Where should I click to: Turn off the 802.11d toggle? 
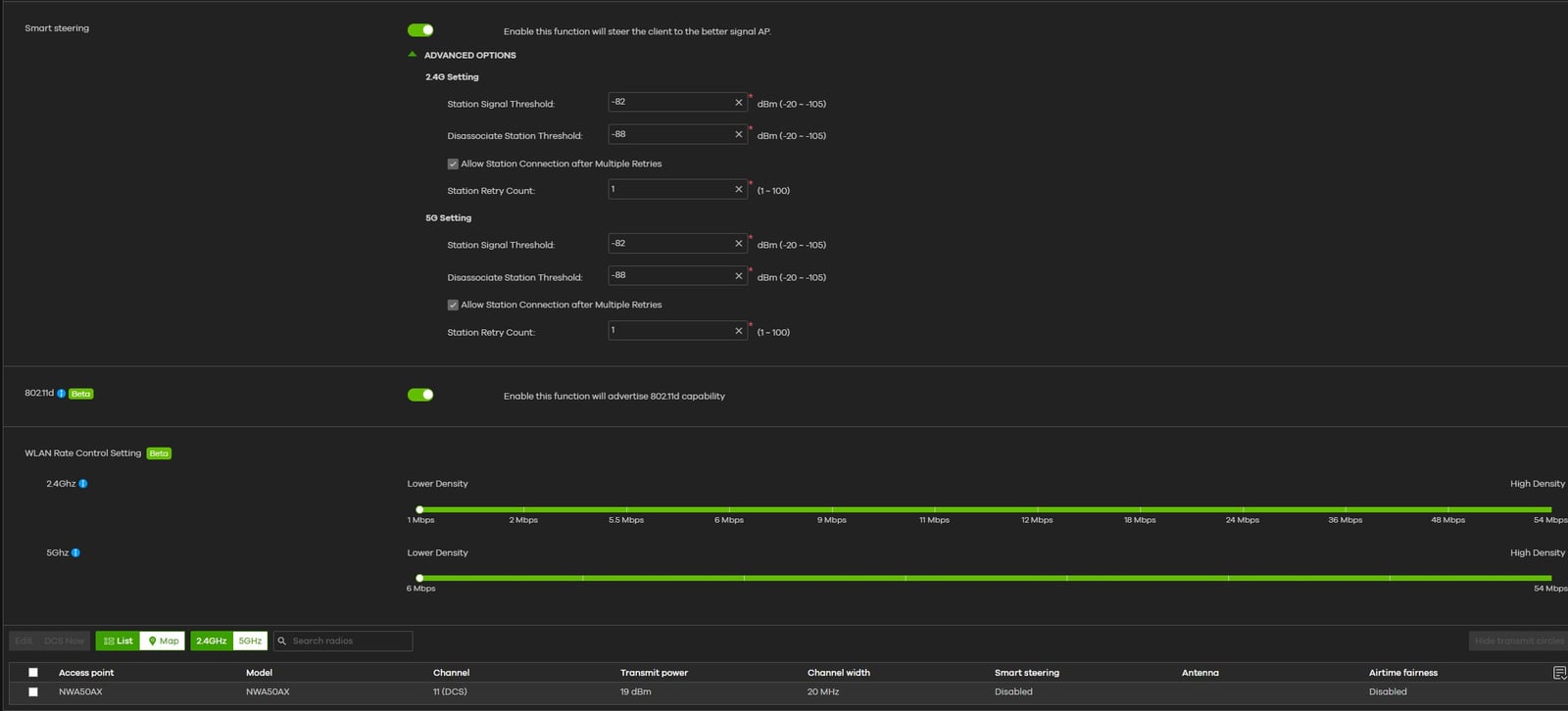[x=420, y=395]
